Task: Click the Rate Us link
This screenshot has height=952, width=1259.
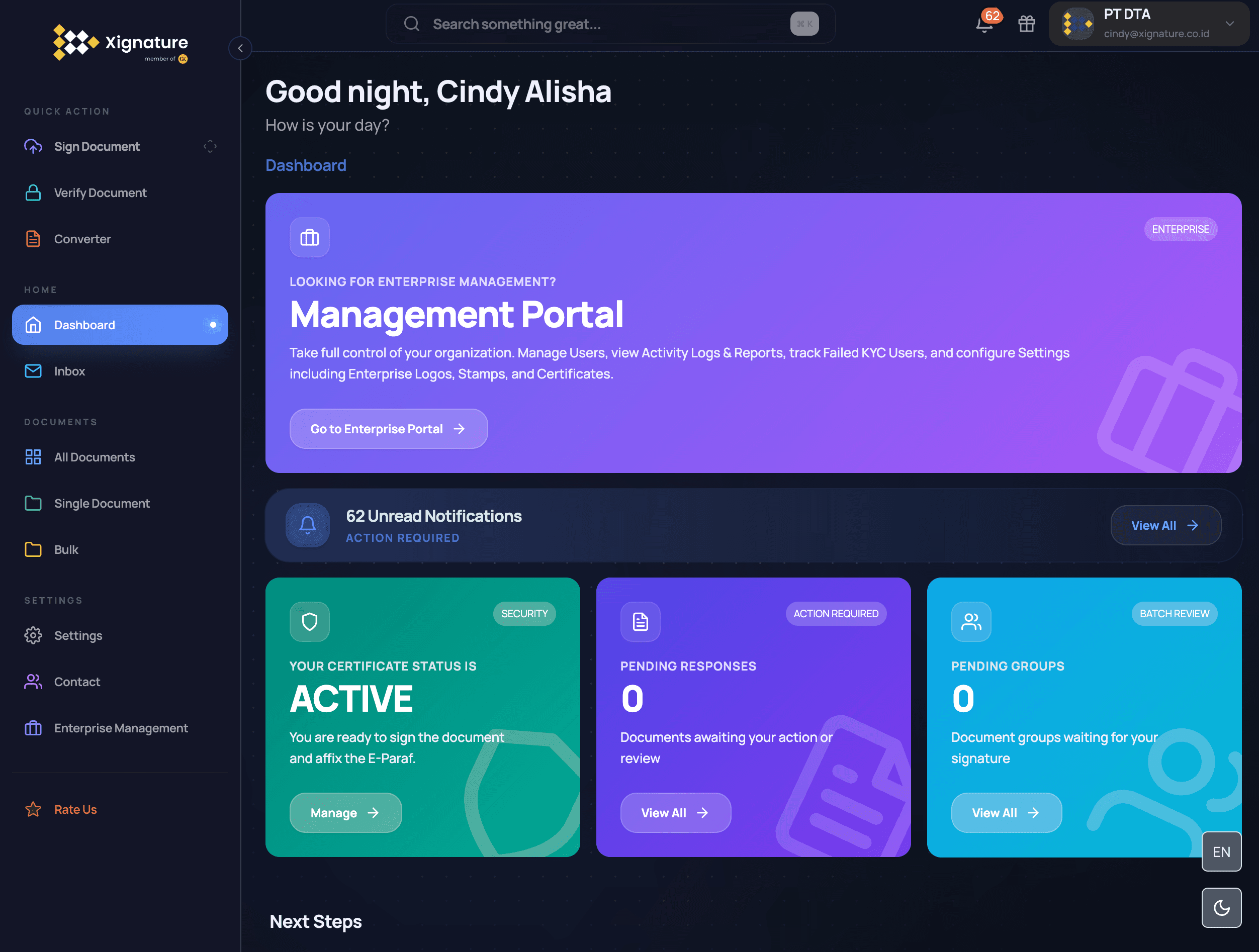Action: [120, 809]
